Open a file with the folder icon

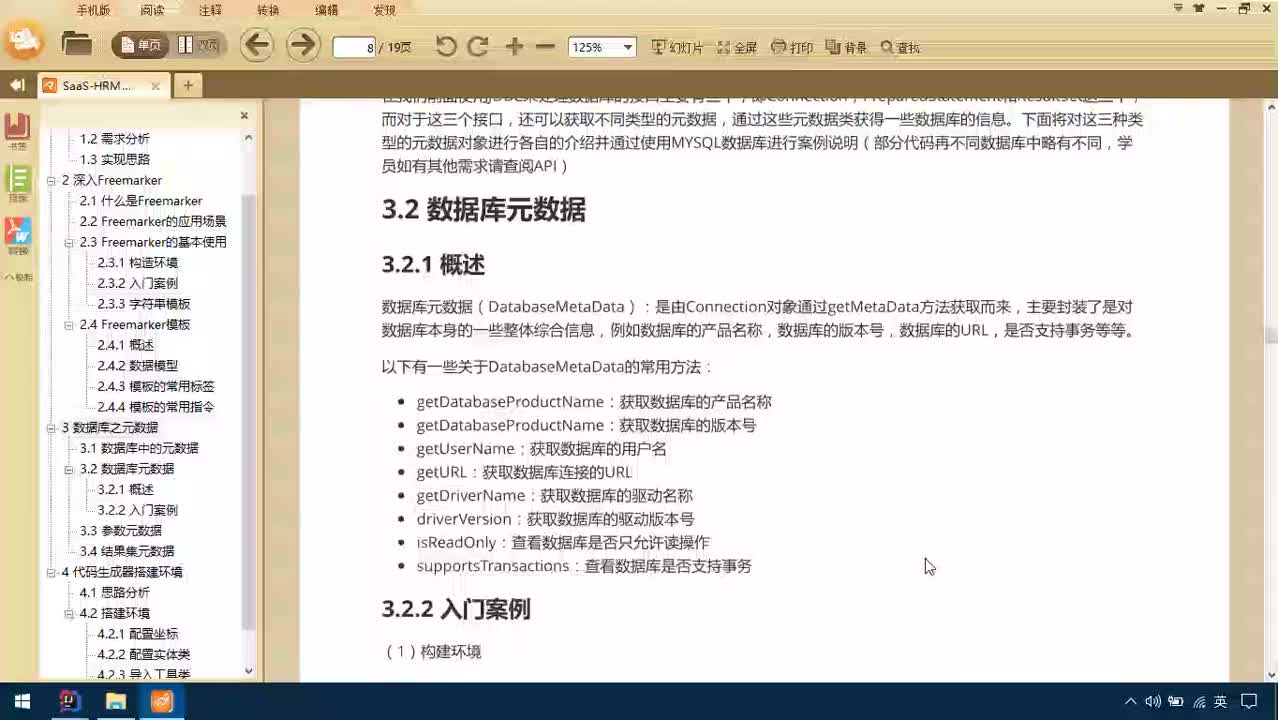(77, 44)
